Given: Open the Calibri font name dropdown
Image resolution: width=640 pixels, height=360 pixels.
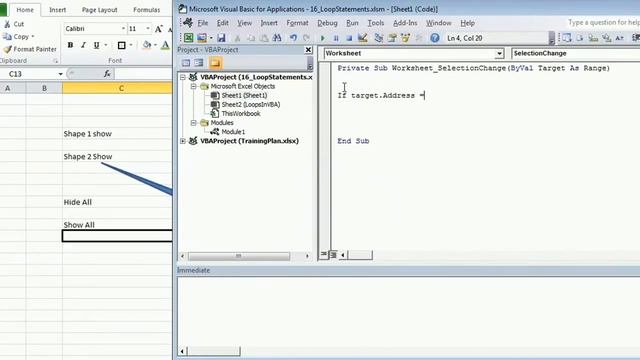Looking at the screenshot, I should click(x=123, y=29).
